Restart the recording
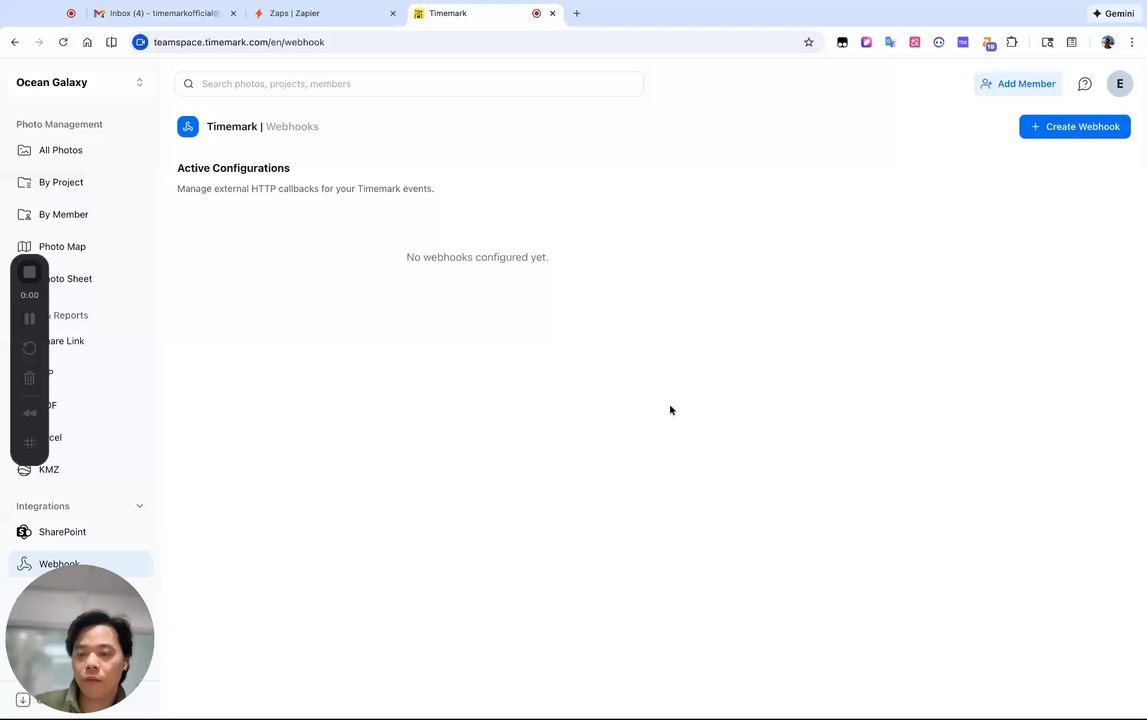 tap(29, 348)
